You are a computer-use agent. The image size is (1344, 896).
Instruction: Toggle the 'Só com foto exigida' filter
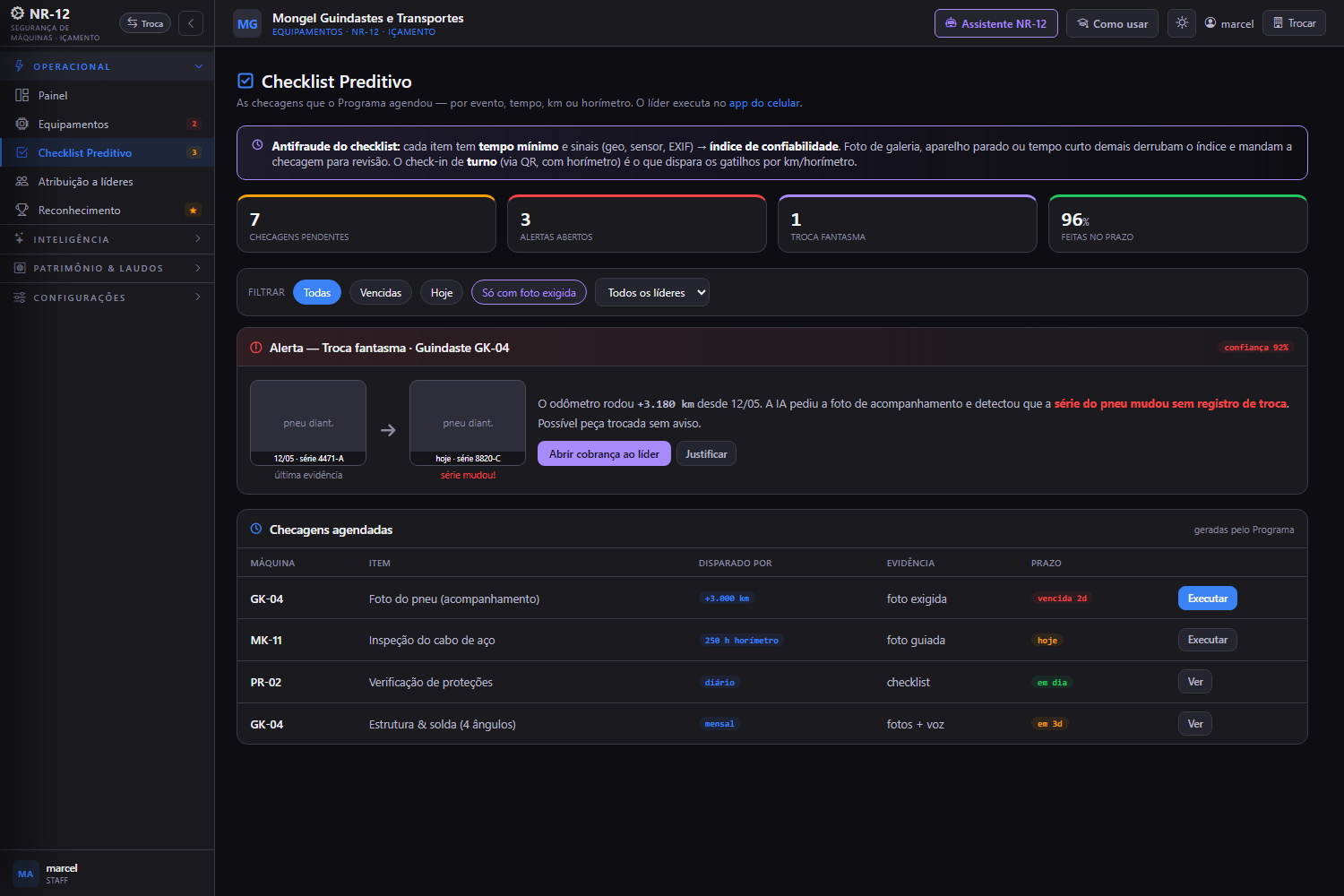pos(529,292)
